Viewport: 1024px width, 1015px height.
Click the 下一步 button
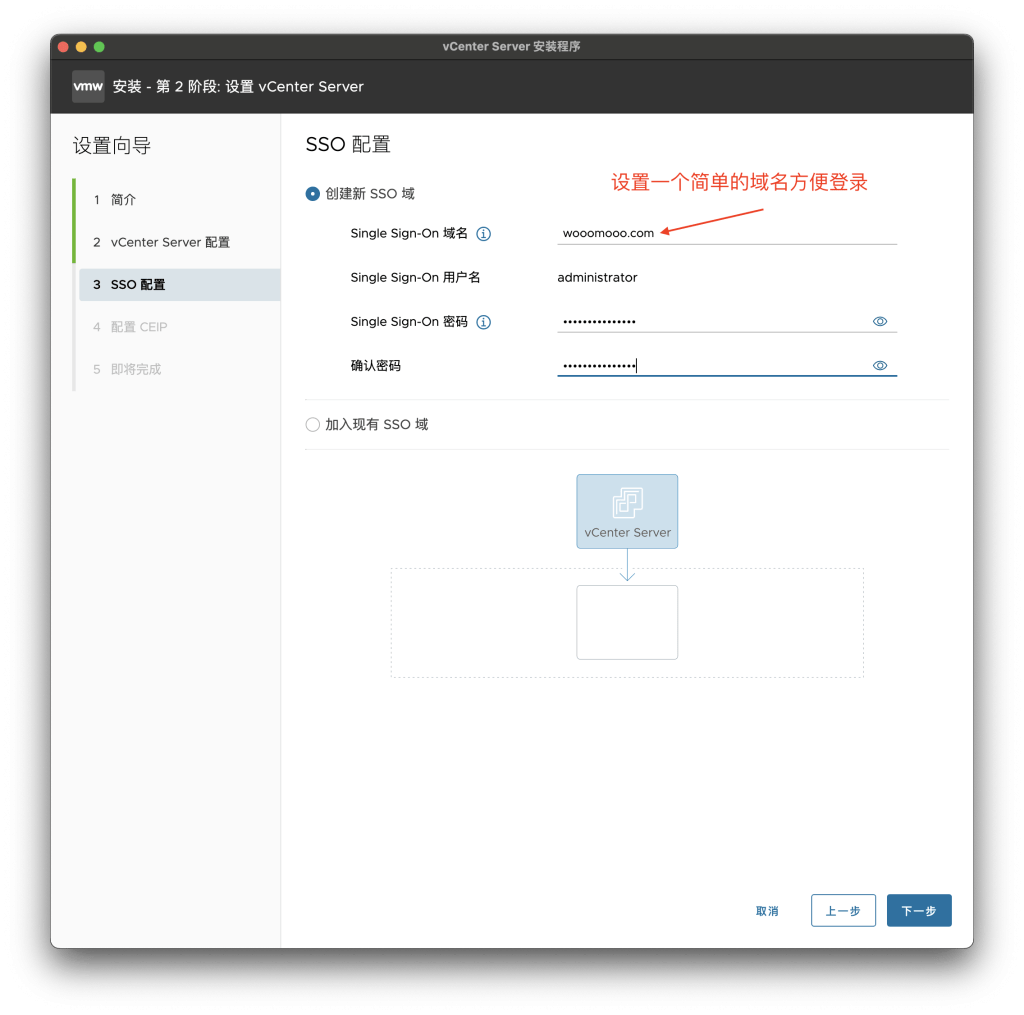tap(919, 910)
